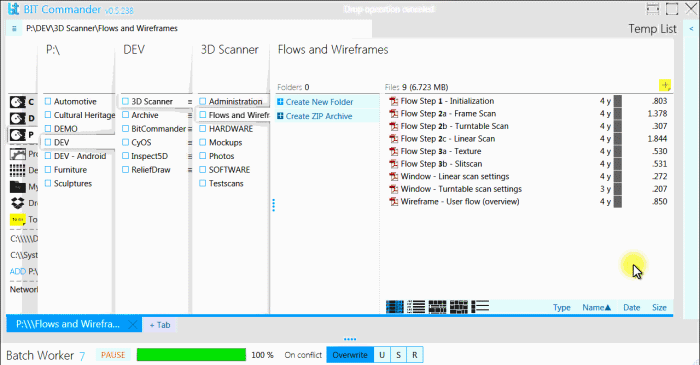Screen dimensions: 700x365
Task: Check the DEMO folder checkbox
Action: pos(48,129)
